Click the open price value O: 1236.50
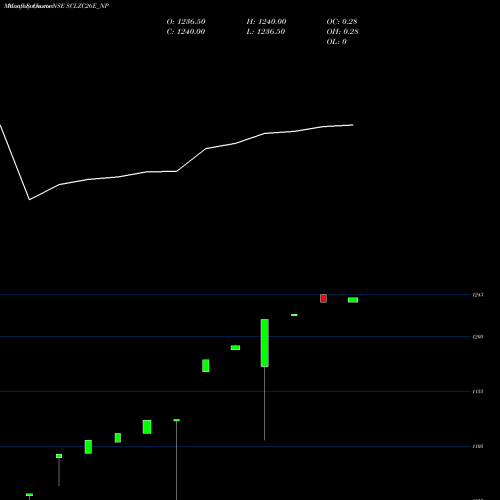 pos(186,22)
